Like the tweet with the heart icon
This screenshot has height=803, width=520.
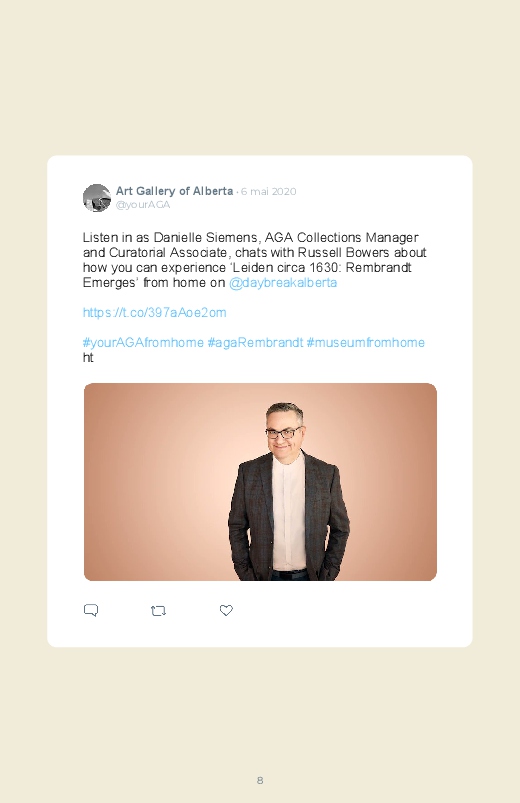[x=226, y=610]
